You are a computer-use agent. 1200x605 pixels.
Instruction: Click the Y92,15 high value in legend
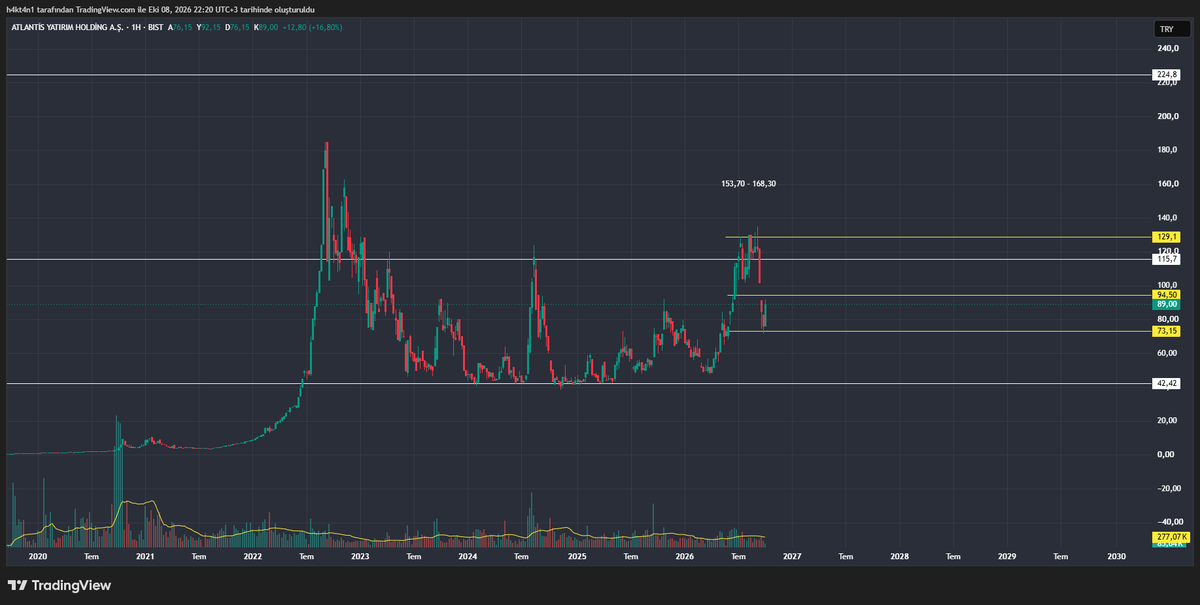pos(208,27)
